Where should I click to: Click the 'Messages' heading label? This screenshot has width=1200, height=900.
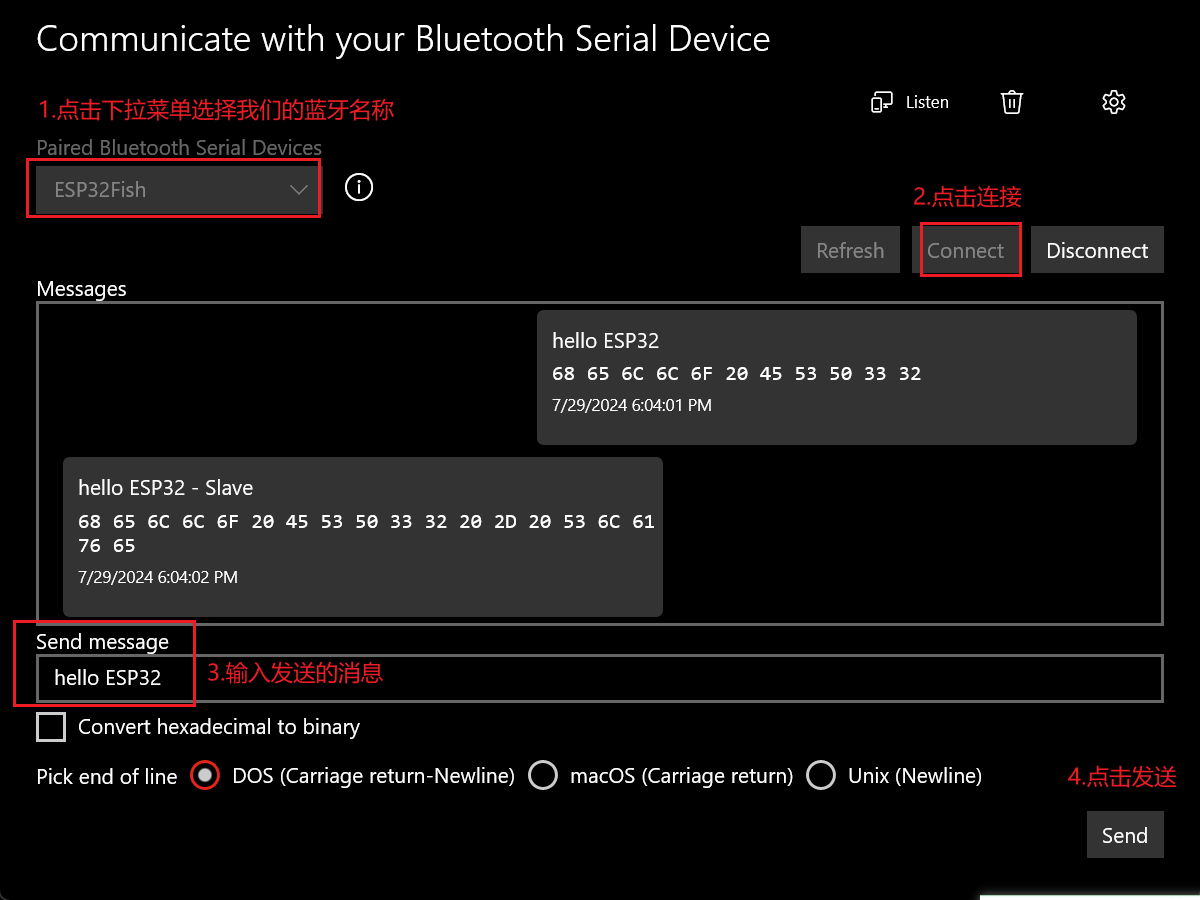click(81, 289)
